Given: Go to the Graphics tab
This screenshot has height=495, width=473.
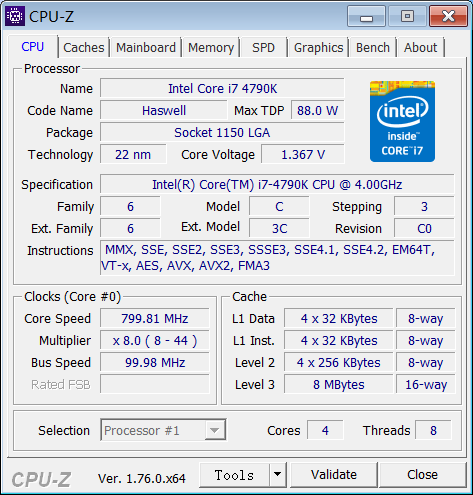Looking at the screenshot, I should pos(318,48).
